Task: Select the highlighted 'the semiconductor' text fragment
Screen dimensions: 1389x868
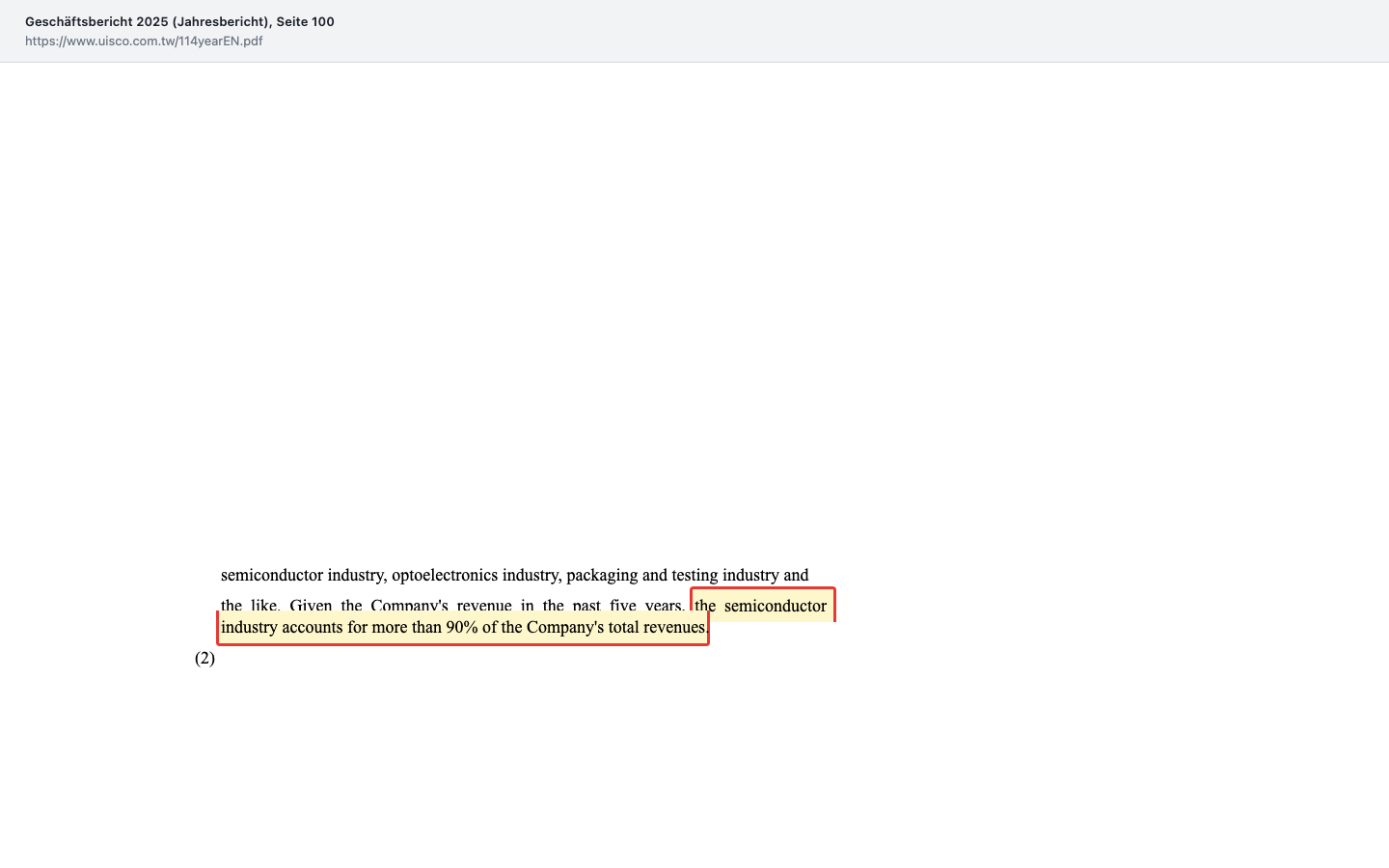Action: click(760, 606)
